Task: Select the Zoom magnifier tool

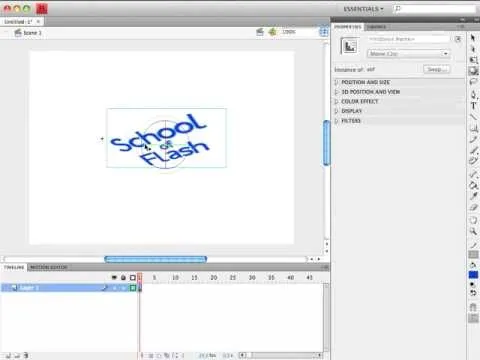Action: pyautogui.click(x=473, y=231)
